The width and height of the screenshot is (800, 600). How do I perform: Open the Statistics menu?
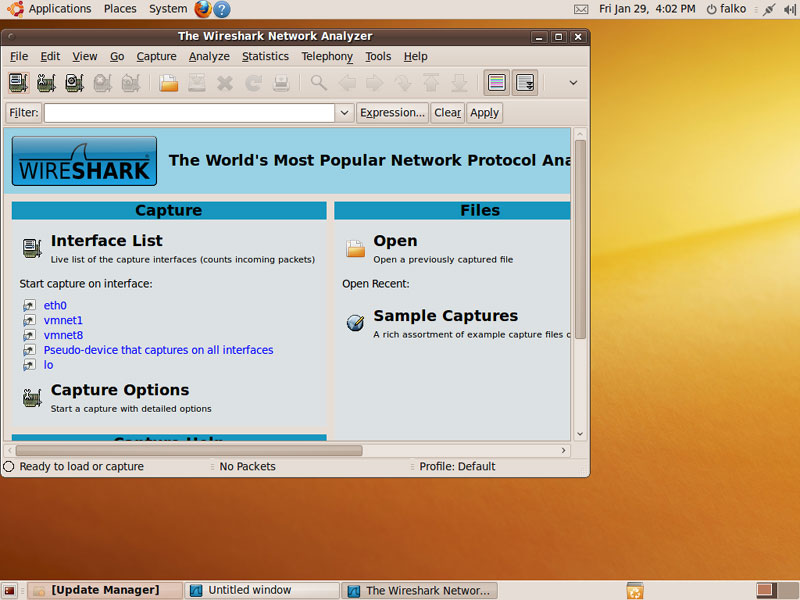265,57
